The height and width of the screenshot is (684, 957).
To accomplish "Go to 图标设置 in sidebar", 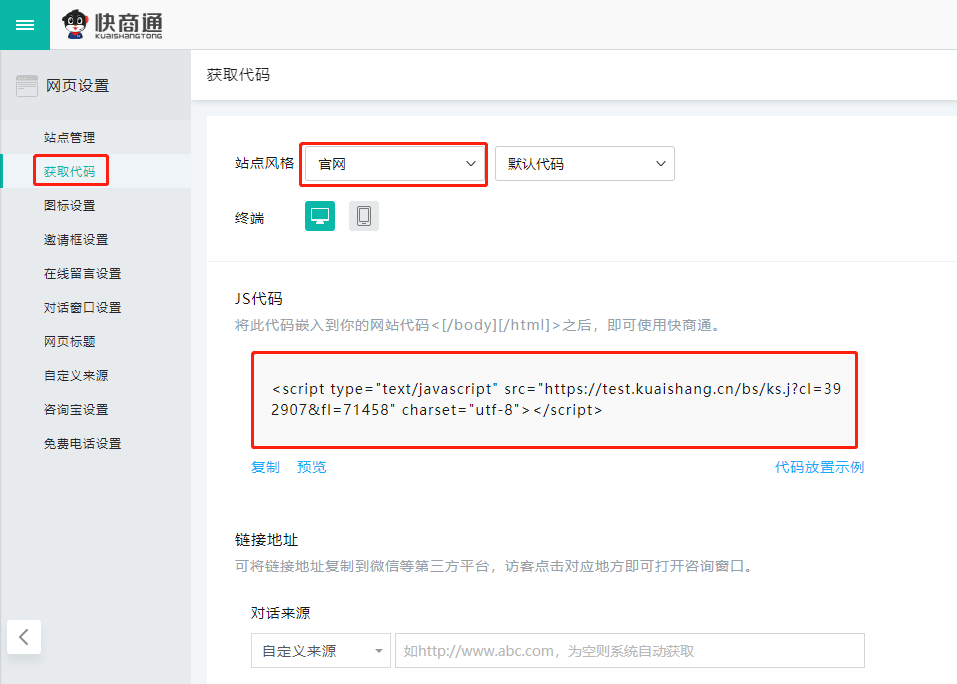I will click(x=70, y=206).
